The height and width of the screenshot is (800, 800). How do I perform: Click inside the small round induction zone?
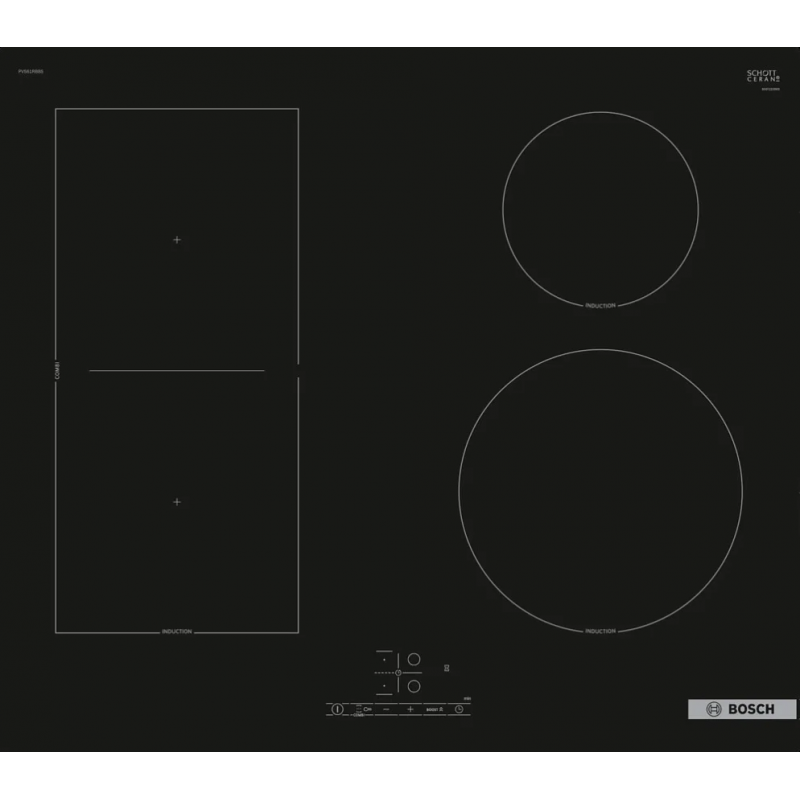[601, 209]
